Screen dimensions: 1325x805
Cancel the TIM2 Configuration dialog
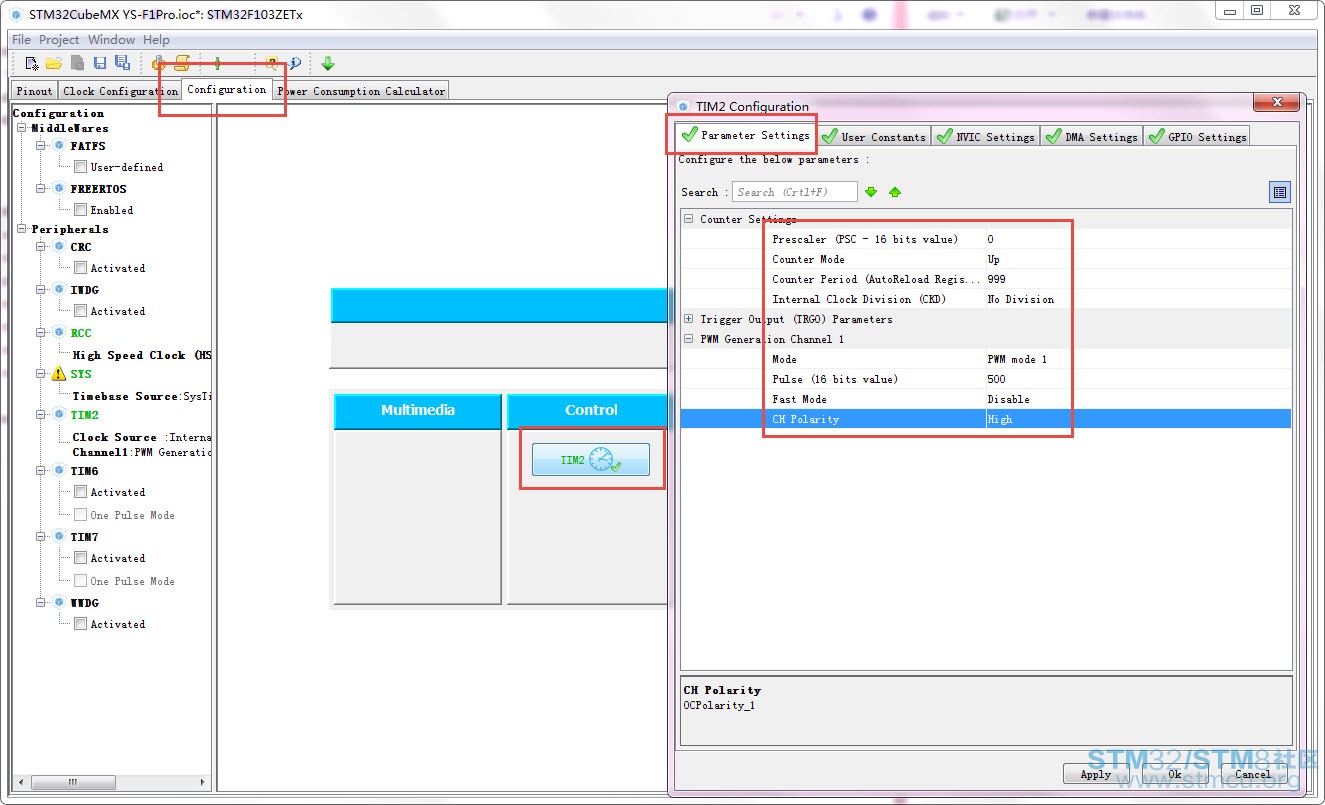coord(1252,774)
